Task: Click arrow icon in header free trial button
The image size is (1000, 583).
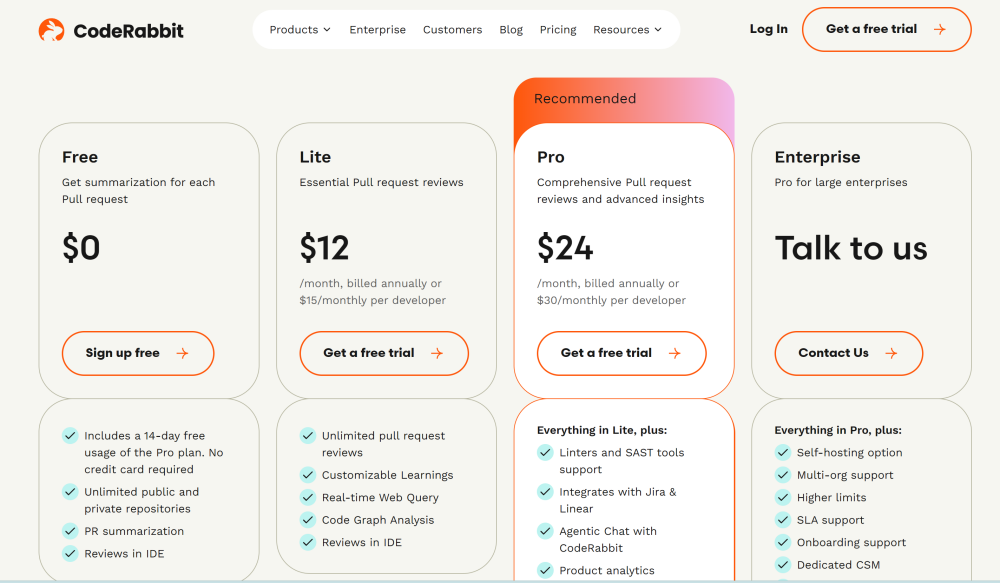Action: point(939,30)
